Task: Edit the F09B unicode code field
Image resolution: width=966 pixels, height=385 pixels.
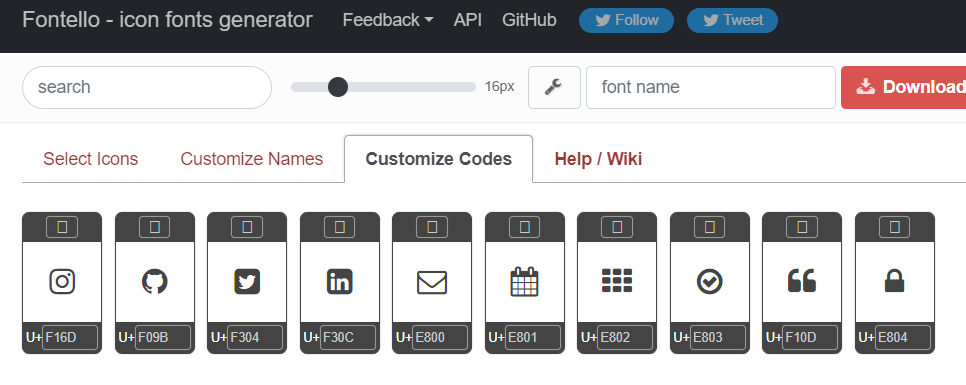Action: pyautogui.click(x=163, y=338)
